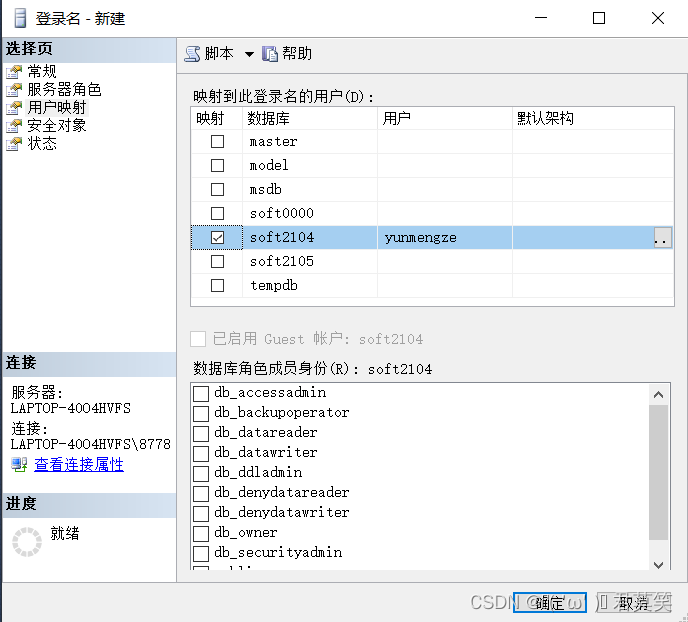Click the 确定 button
This screenshot has width=688, height=622.
pyautogui.click(x=550, y=602)
